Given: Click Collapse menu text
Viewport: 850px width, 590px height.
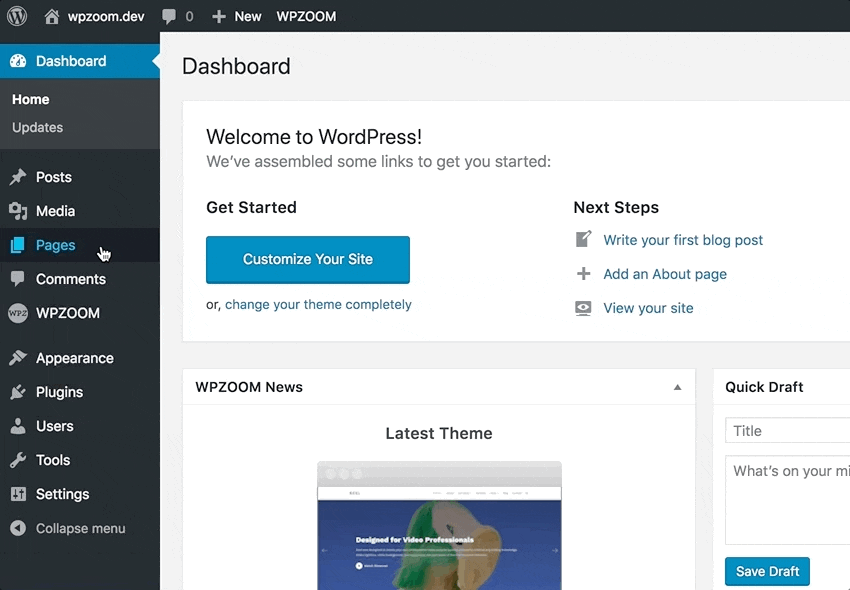Looking at the screenshot, I should pos(80,528).
